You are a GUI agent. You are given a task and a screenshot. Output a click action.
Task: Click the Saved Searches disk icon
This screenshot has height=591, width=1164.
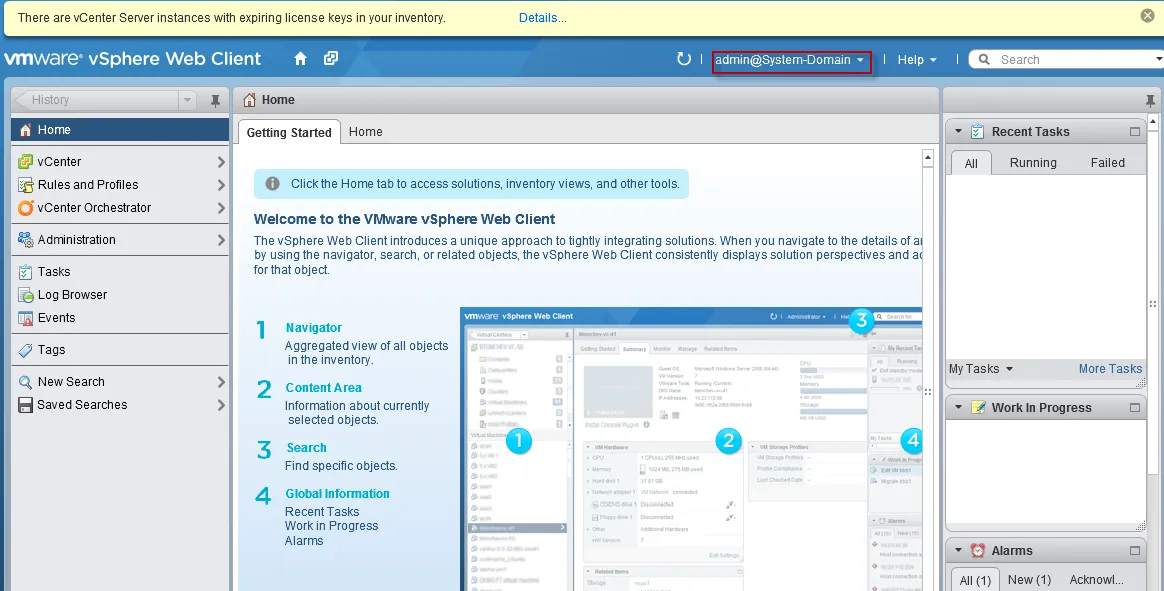[26, 405]
